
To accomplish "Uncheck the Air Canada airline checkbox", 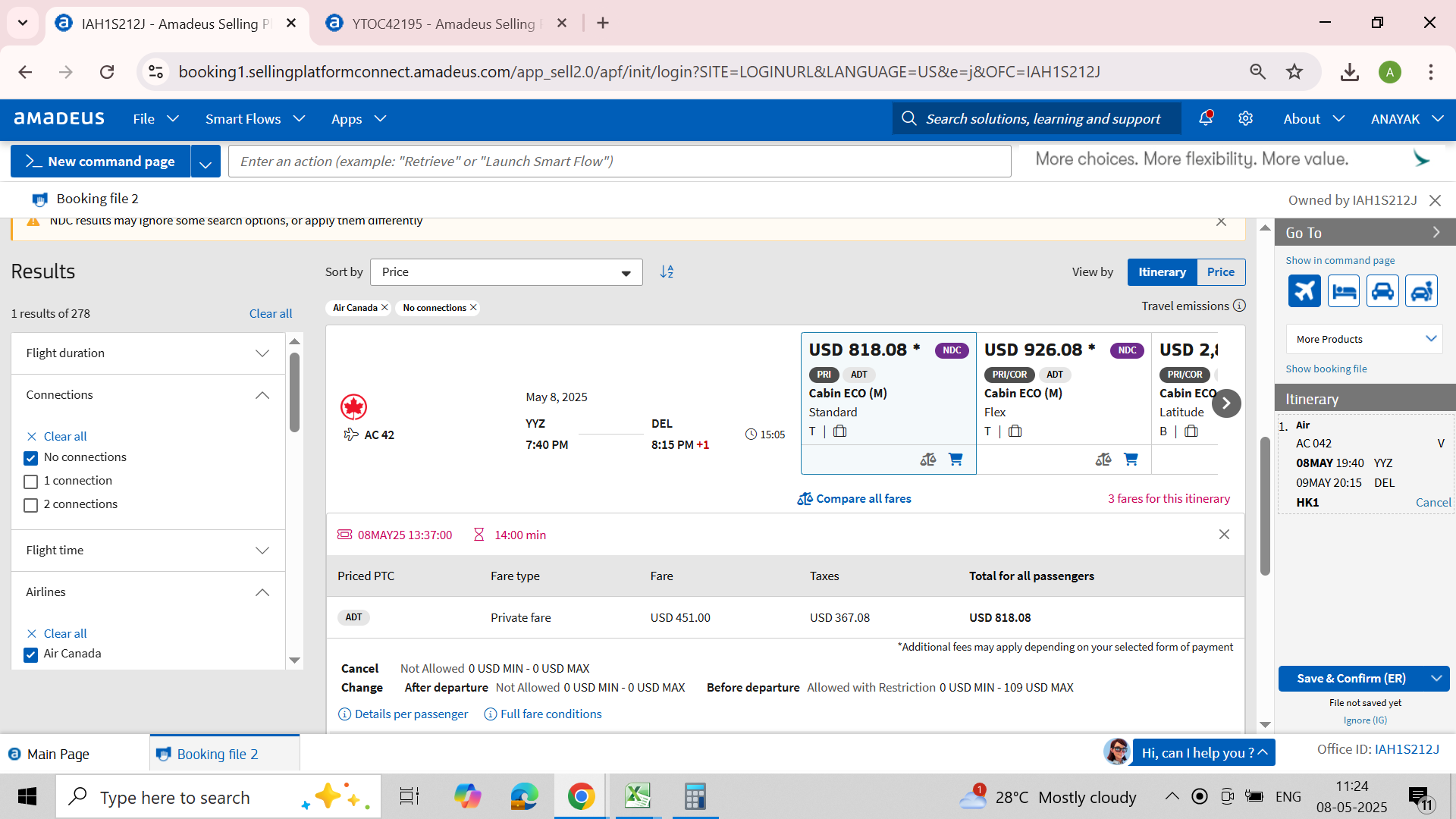I will 31,654.
